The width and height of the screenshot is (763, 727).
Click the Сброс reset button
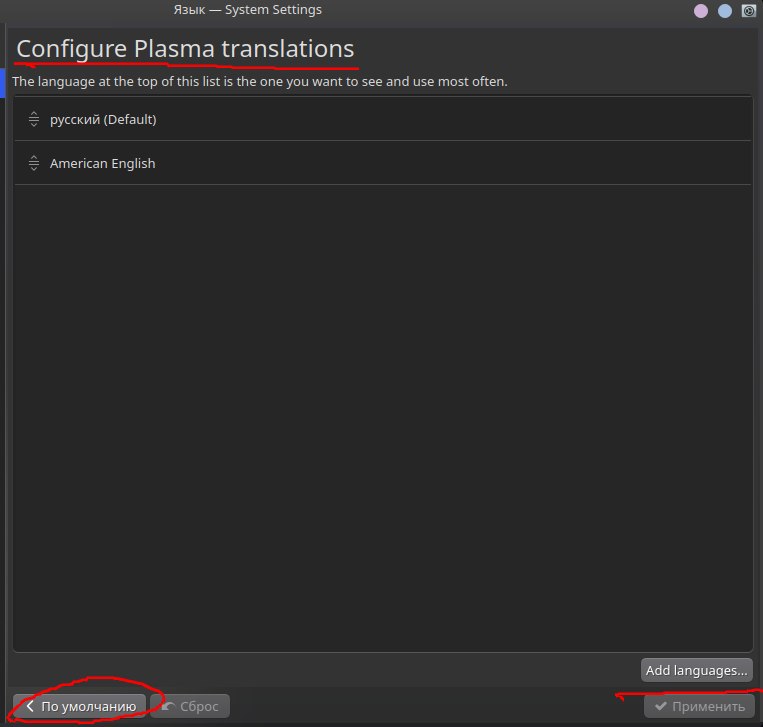point(190,706)
